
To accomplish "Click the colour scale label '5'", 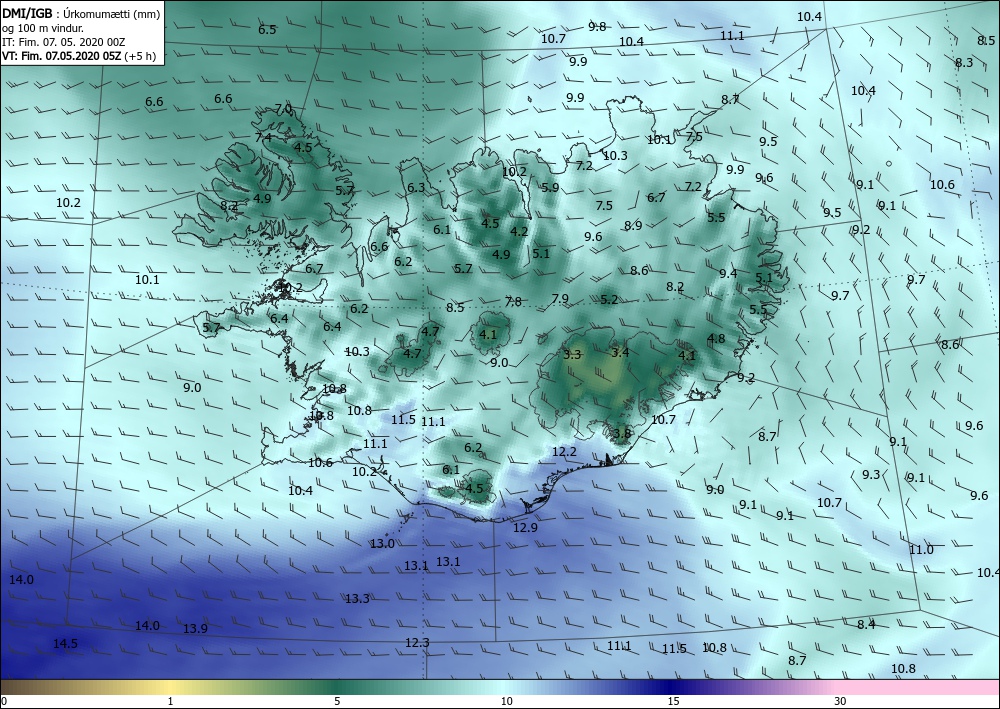I will 337,702.
